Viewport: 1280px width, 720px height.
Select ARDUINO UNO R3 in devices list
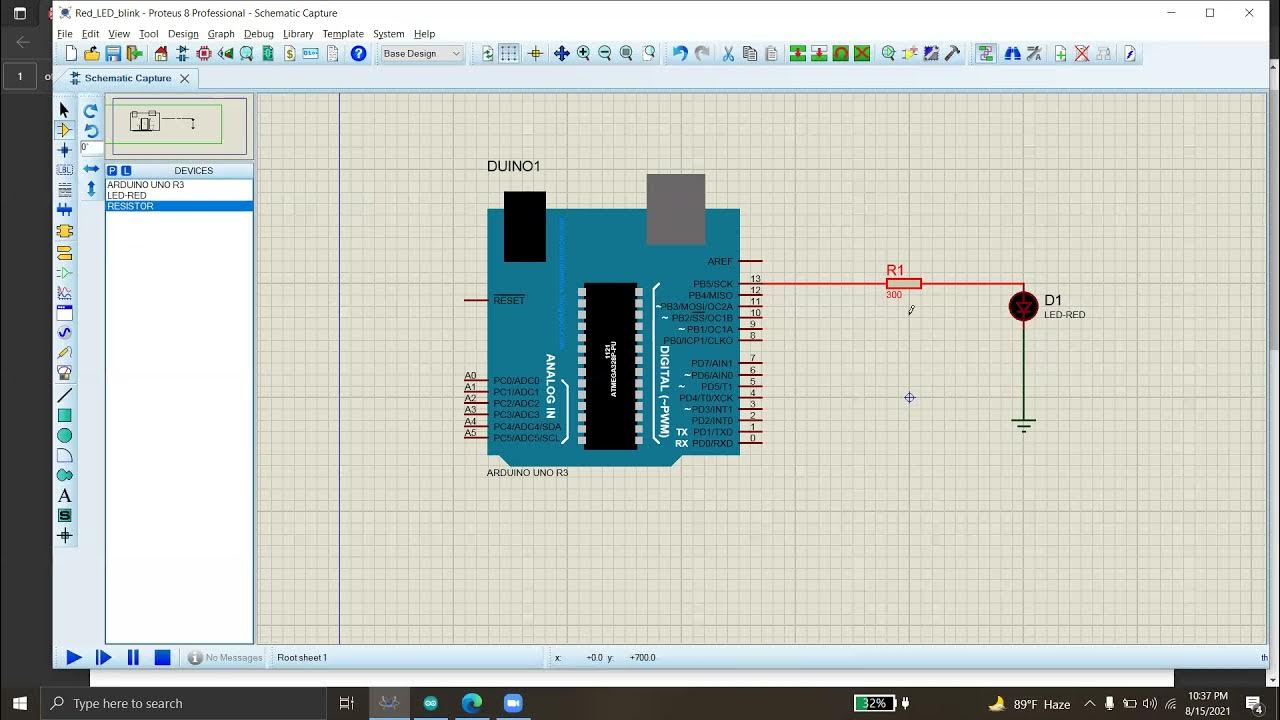pos(179,185)
